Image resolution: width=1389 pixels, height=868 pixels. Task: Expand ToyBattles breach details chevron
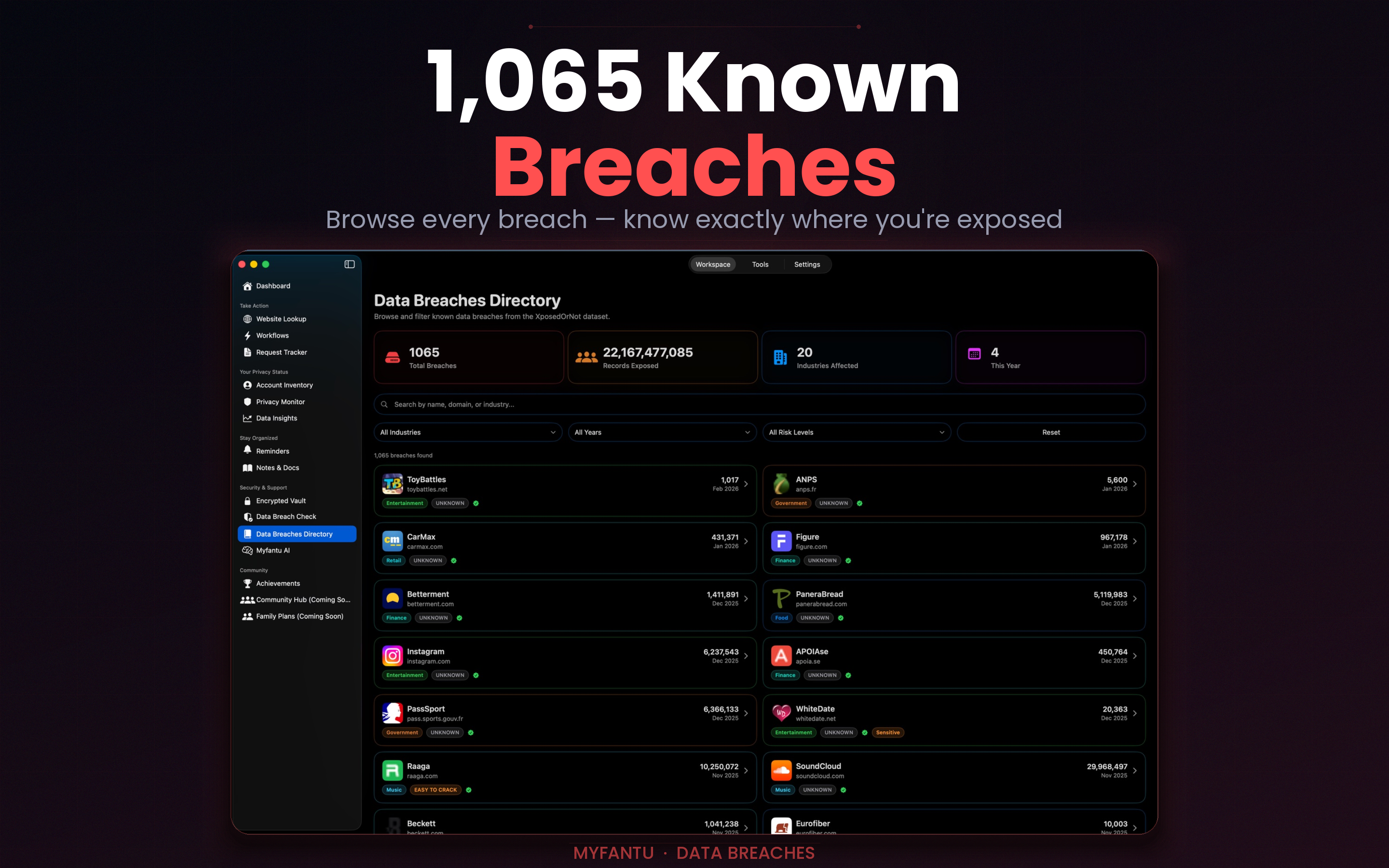(746, 484)
